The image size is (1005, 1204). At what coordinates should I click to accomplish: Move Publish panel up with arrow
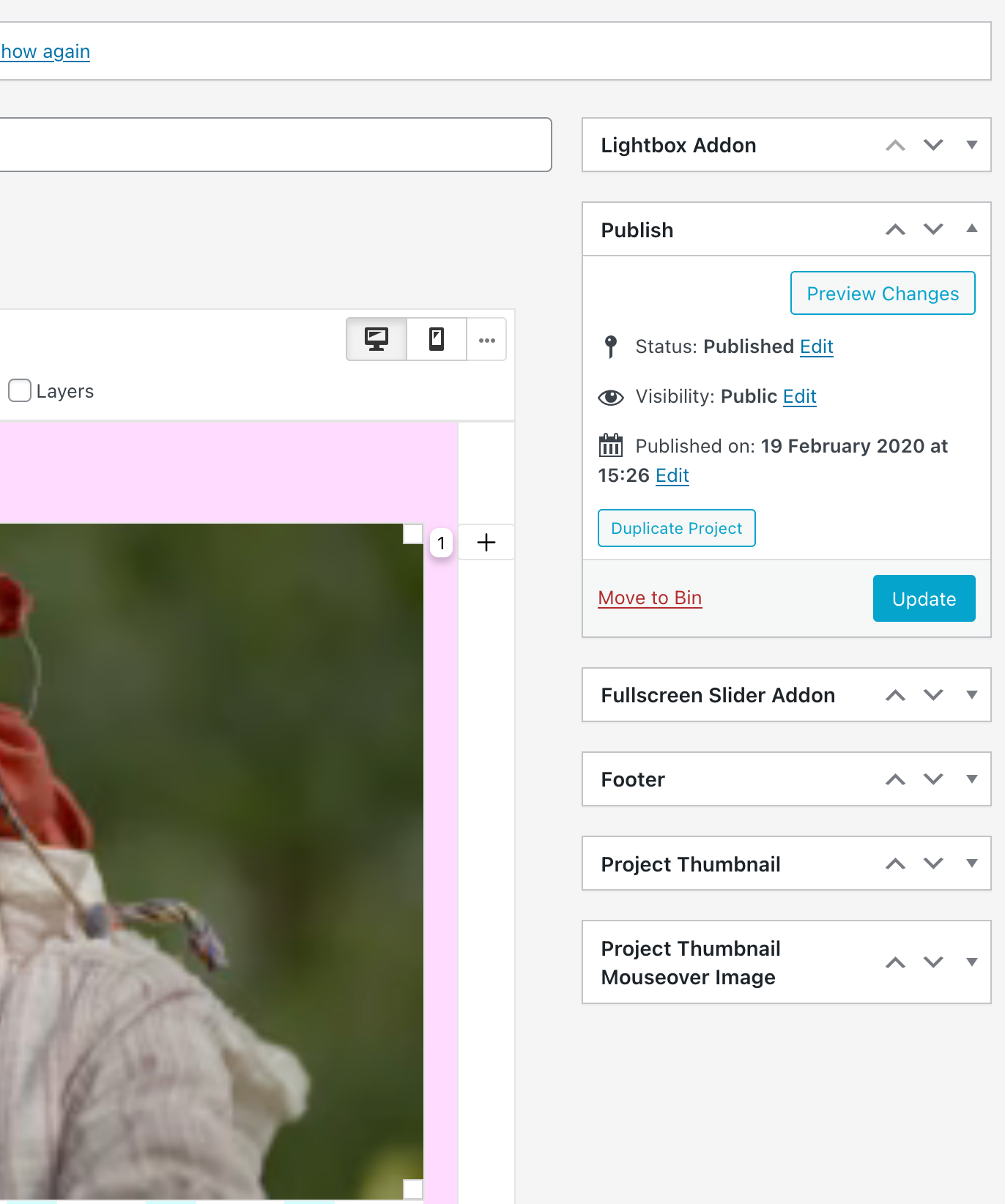click(895, 230)
